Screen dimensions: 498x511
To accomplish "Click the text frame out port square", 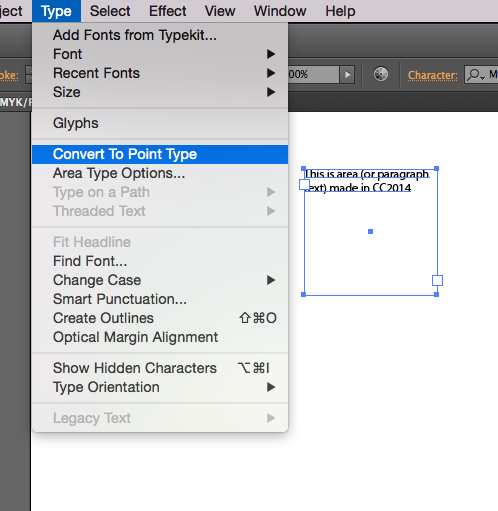I will (x=437, y=280).
